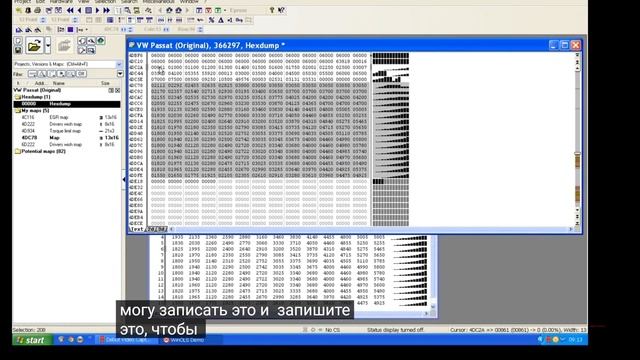This screenshot has width=640, height=360.
Task: Click the save disk icon in left panel
Action: click(x=18, y=50)
